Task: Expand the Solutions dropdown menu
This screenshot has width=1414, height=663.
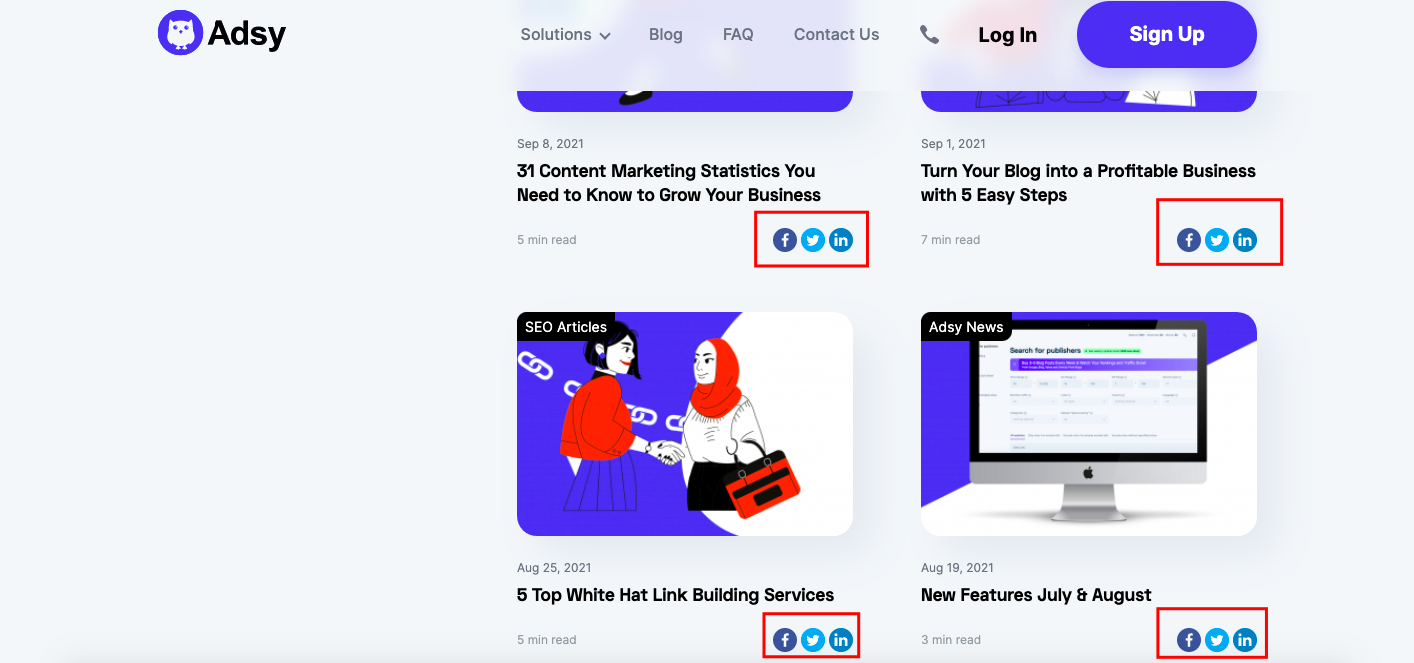Action: 565,35
